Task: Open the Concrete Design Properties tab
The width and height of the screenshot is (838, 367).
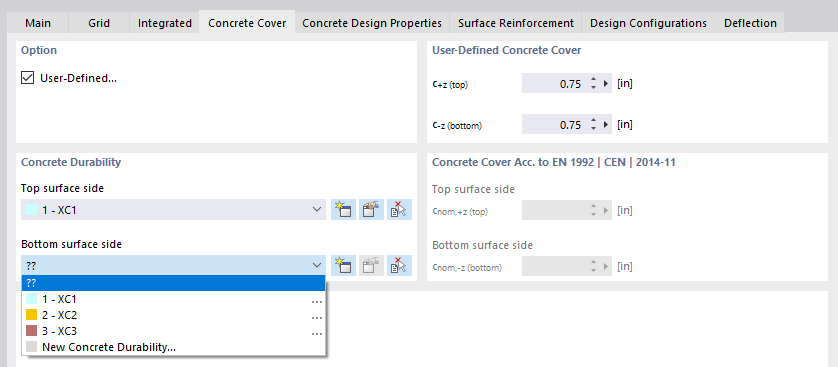Action: pyautogui.click(x=372, y=23)
